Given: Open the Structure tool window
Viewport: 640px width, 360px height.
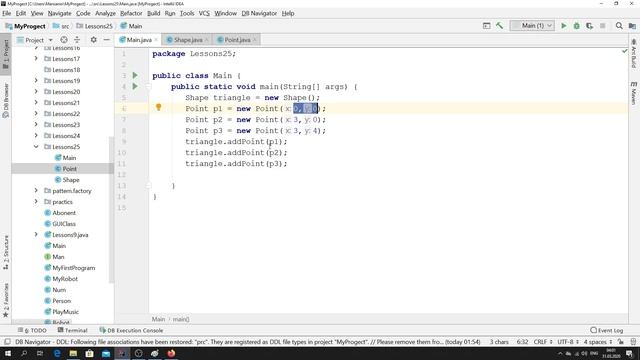Looking at the screenshot, I should 6,252.
